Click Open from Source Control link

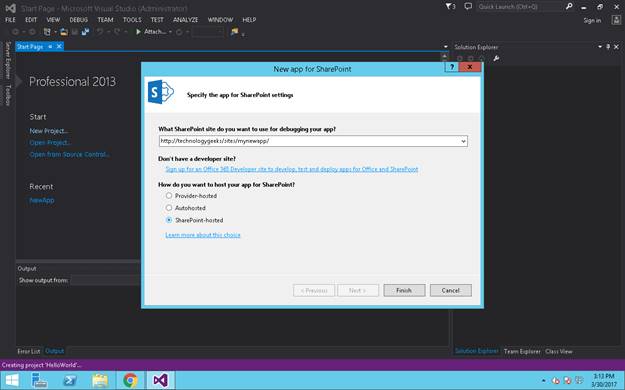pyautogui.click(x=69, y=154)
